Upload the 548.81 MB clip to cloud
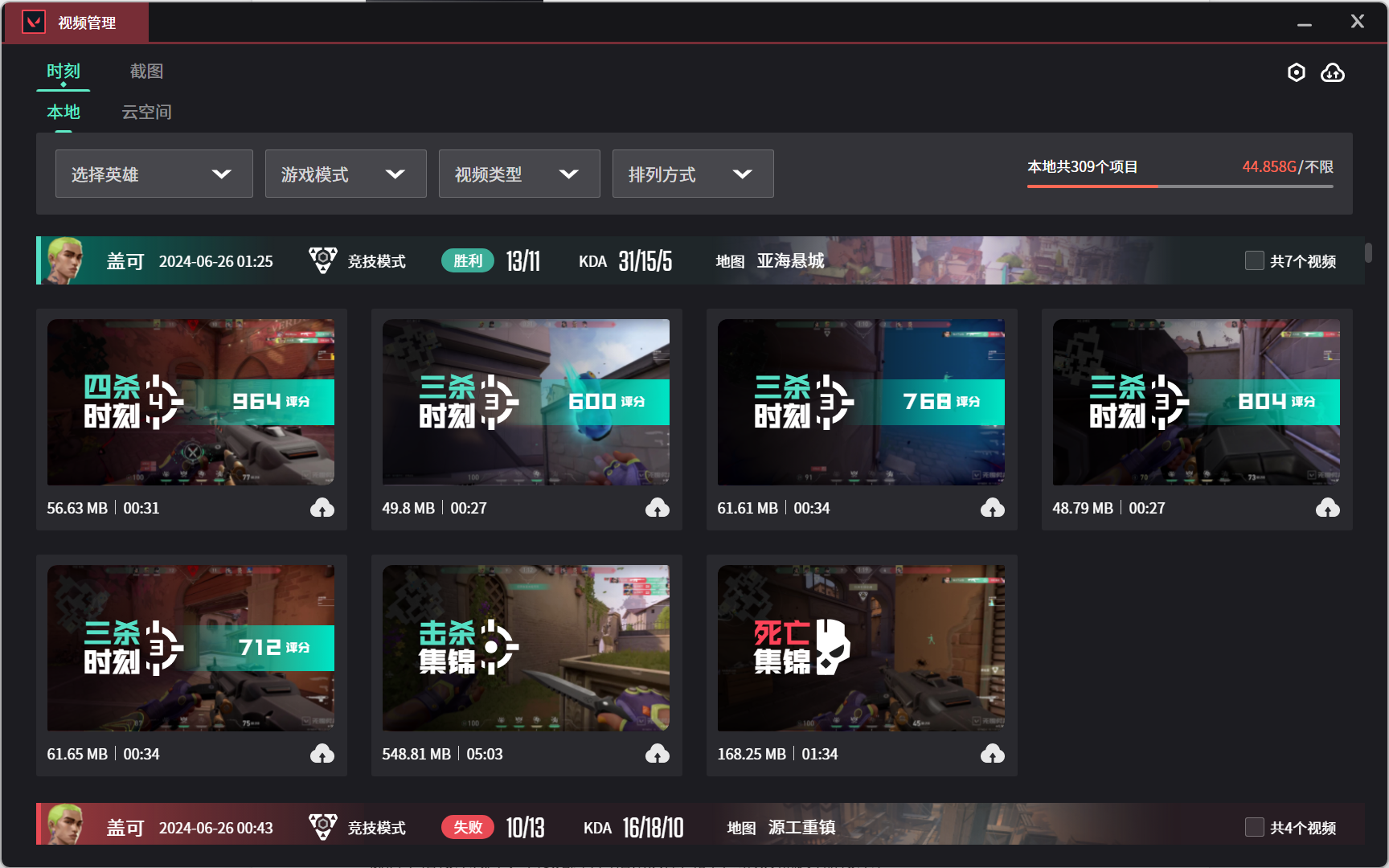The width and height of the screenshot is (1389, 868). point(658,754)
